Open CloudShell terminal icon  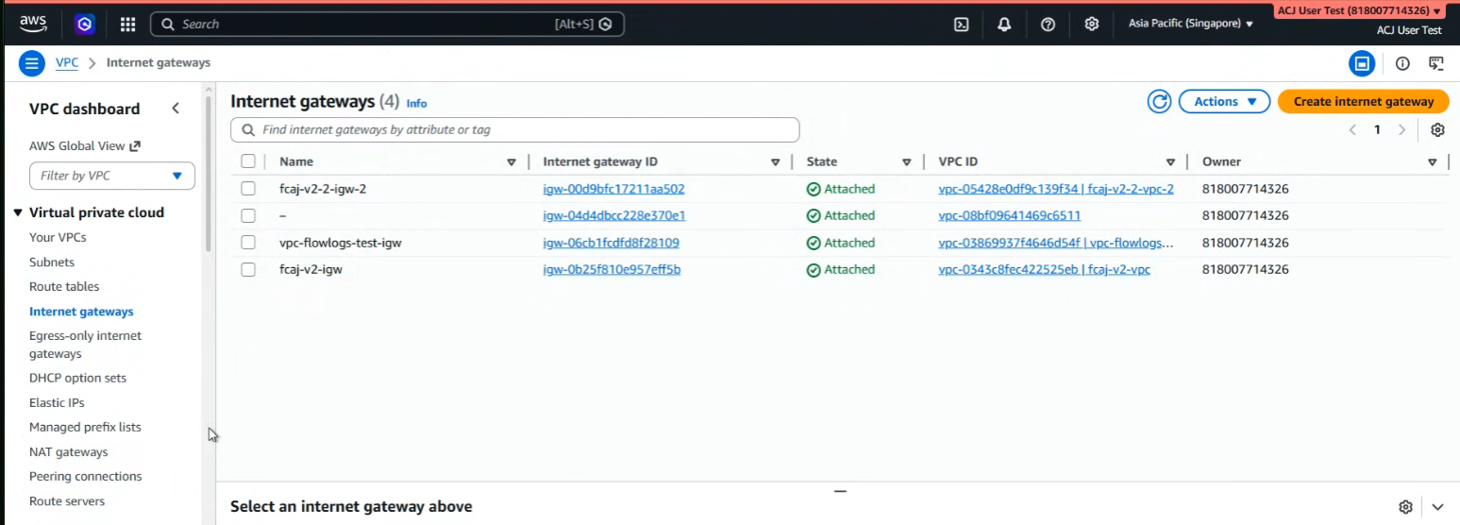tap(961, 24)
